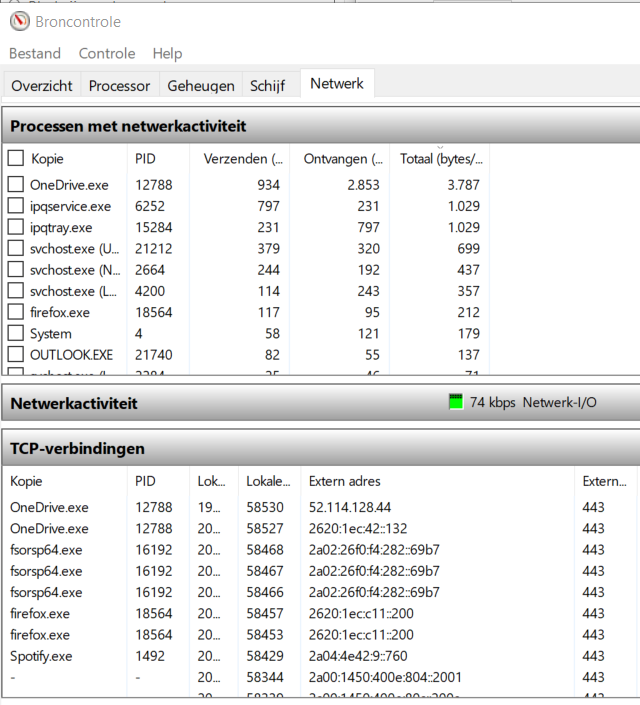Select the firefox.exe process name in processes
Image resolution: width=640 pixels, height=705 pixels.
[x=60, y=312]
